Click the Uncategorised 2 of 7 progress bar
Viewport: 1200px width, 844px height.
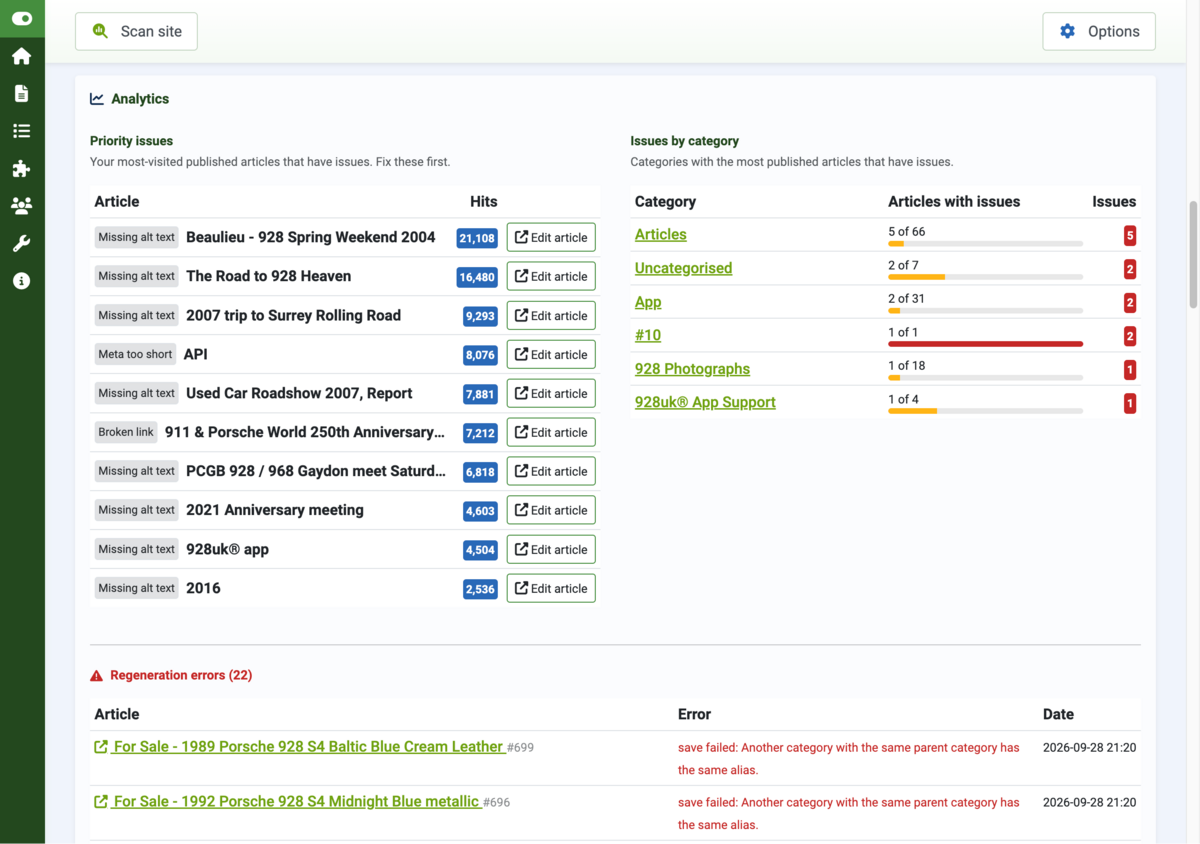coord(985,277)
